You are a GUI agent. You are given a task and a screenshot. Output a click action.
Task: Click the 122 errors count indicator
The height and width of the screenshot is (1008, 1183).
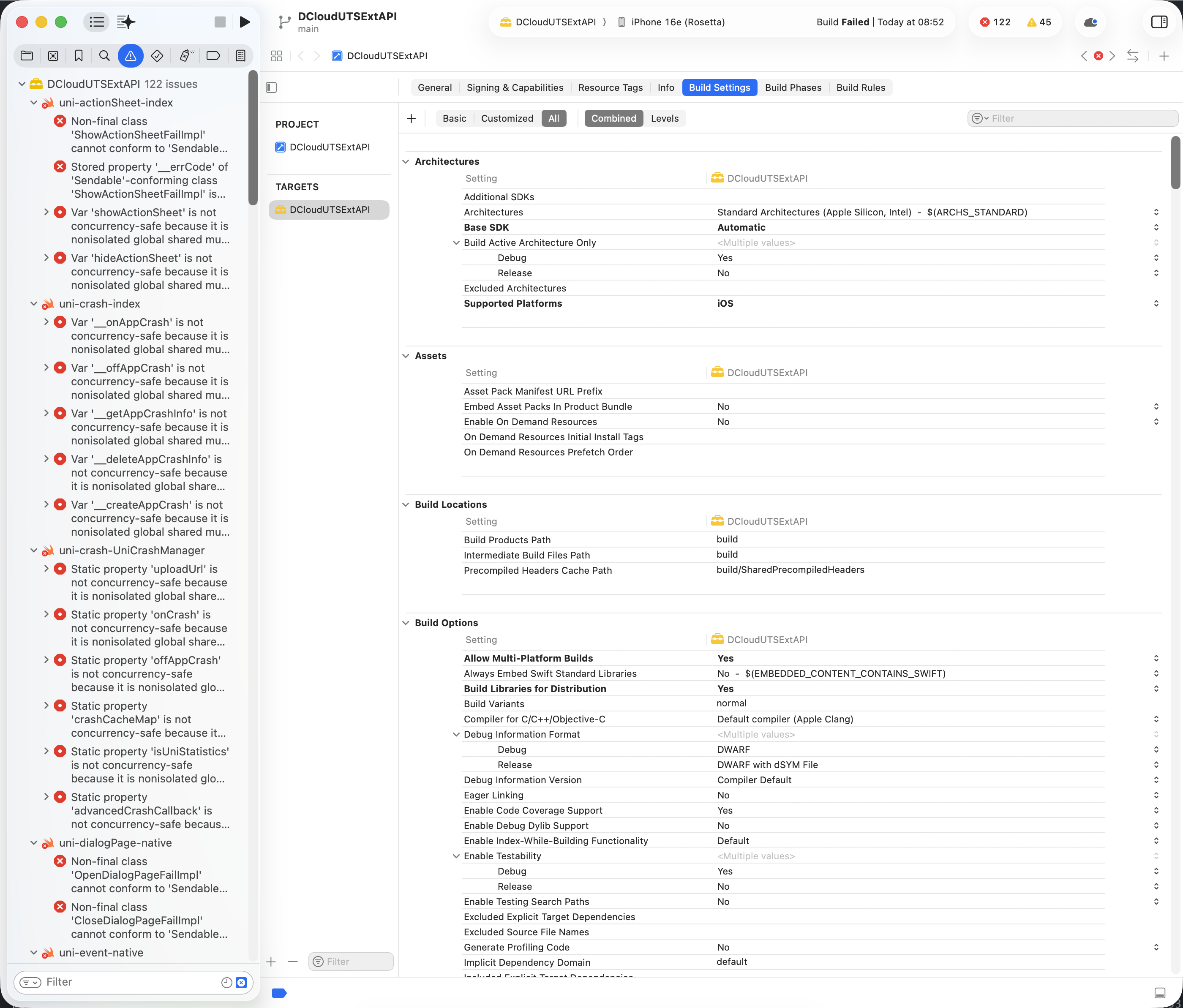(995, 22)
